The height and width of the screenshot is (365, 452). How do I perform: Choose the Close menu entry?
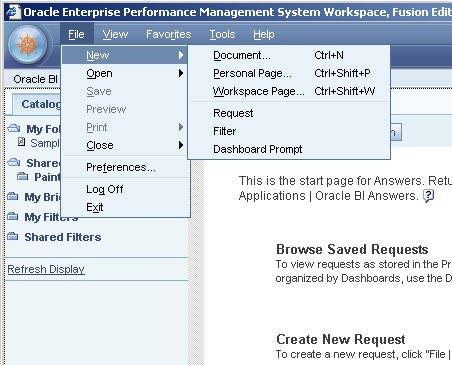point(125,145)
